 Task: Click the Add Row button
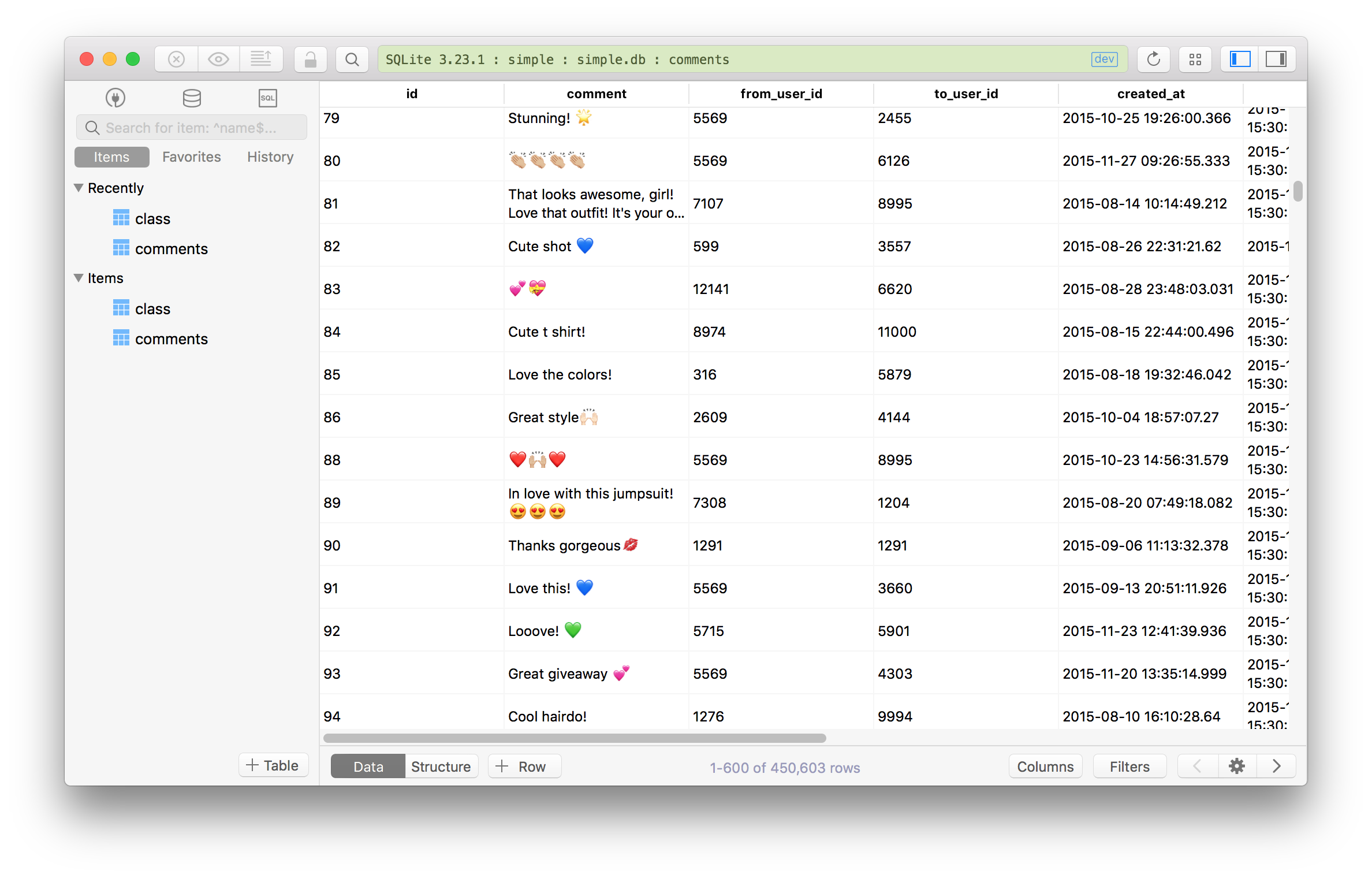(x=522, y=767)
